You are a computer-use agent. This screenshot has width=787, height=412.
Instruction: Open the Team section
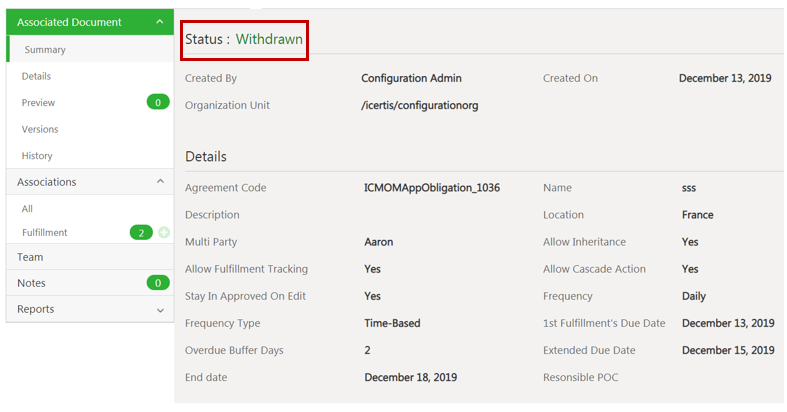pos(30,257)
